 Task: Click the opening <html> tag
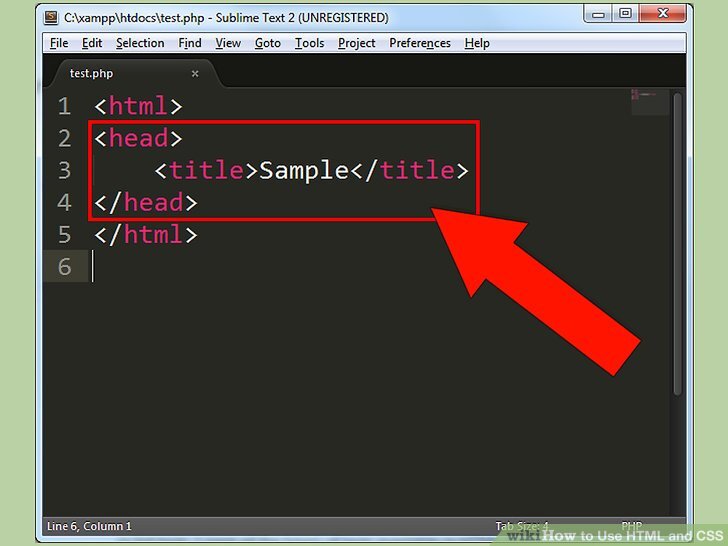pyautogui.click(x=138, y=106)
